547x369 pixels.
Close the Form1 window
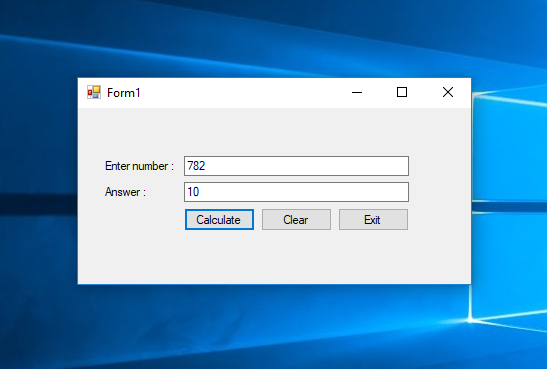point(448,92)
